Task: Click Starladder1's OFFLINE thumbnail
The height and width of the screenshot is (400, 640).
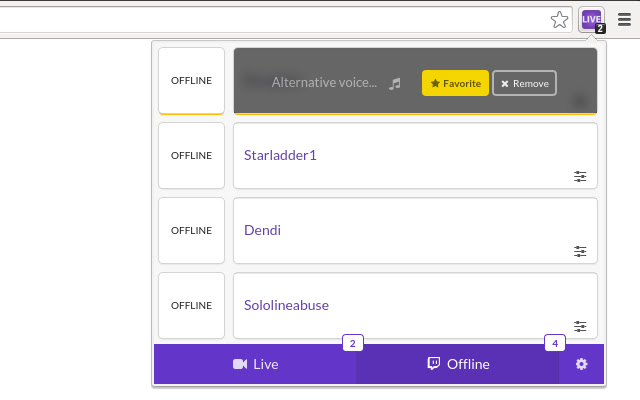Action: tap(191, 155)
